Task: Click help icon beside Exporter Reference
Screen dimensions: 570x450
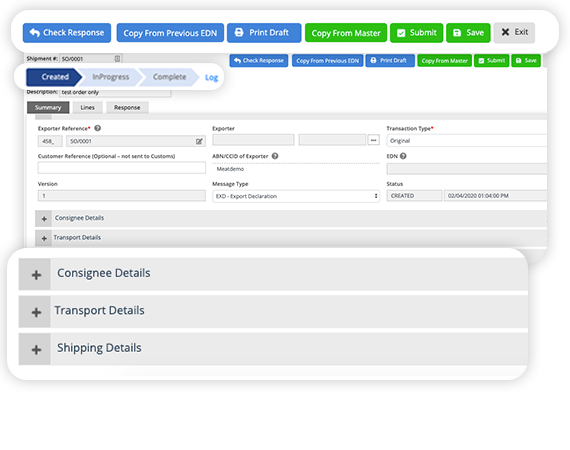Action: coord(97,128)
